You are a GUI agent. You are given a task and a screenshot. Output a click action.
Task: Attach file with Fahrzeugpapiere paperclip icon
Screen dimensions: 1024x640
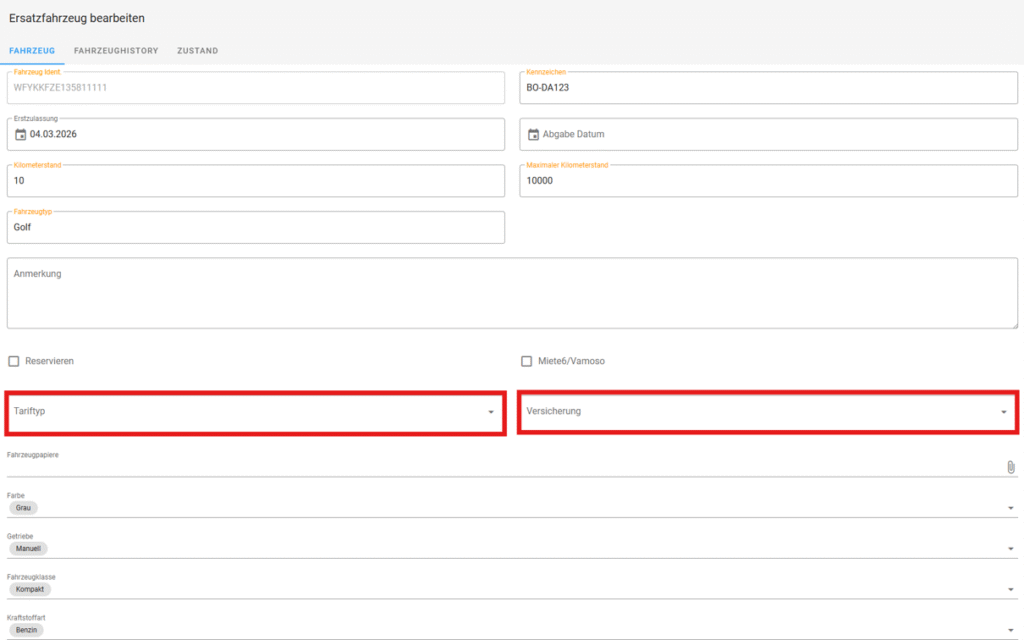(1010, 467)
